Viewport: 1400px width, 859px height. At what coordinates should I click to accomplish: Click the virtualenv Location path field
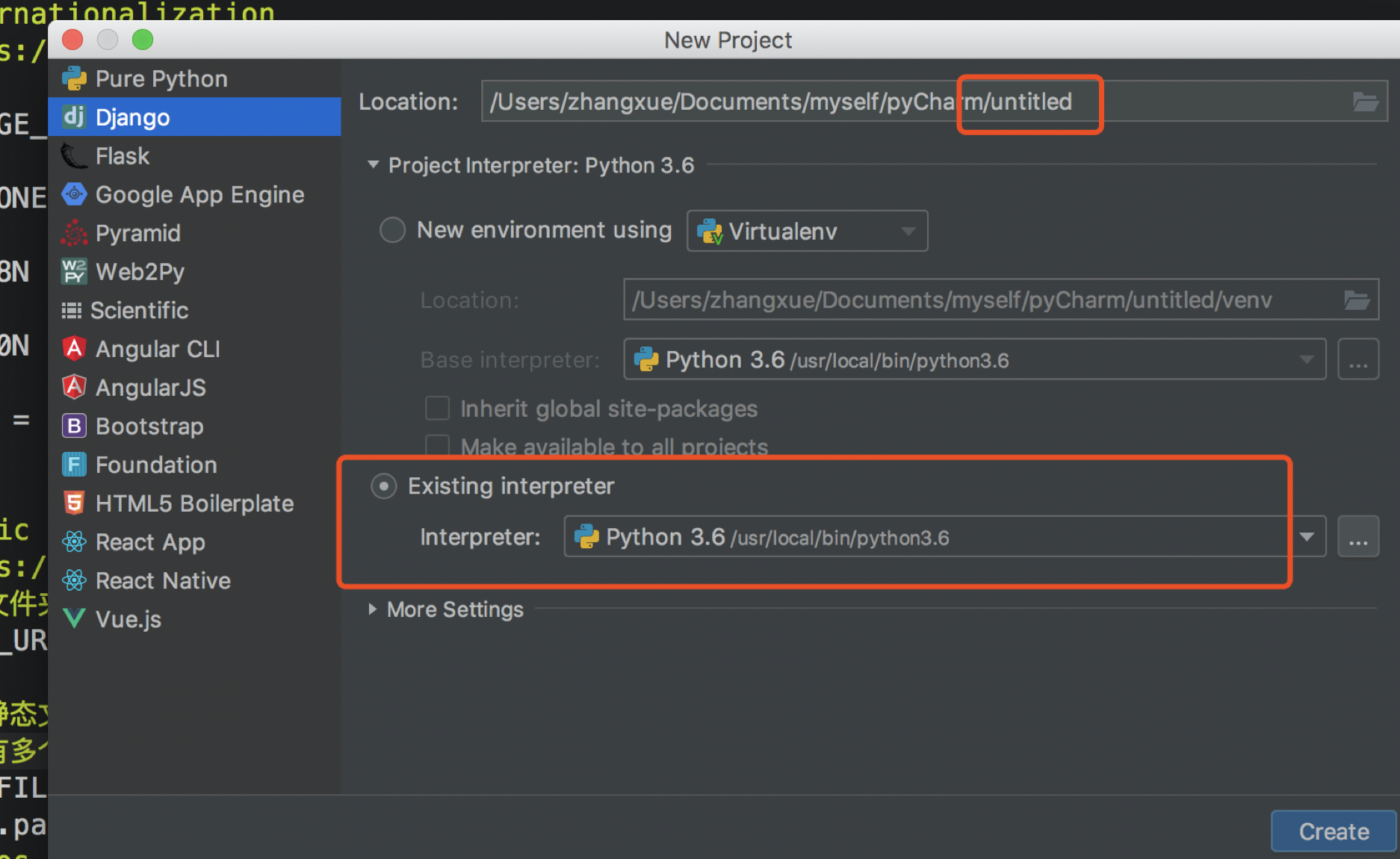pyautogui.click(x=1001, y=300)
